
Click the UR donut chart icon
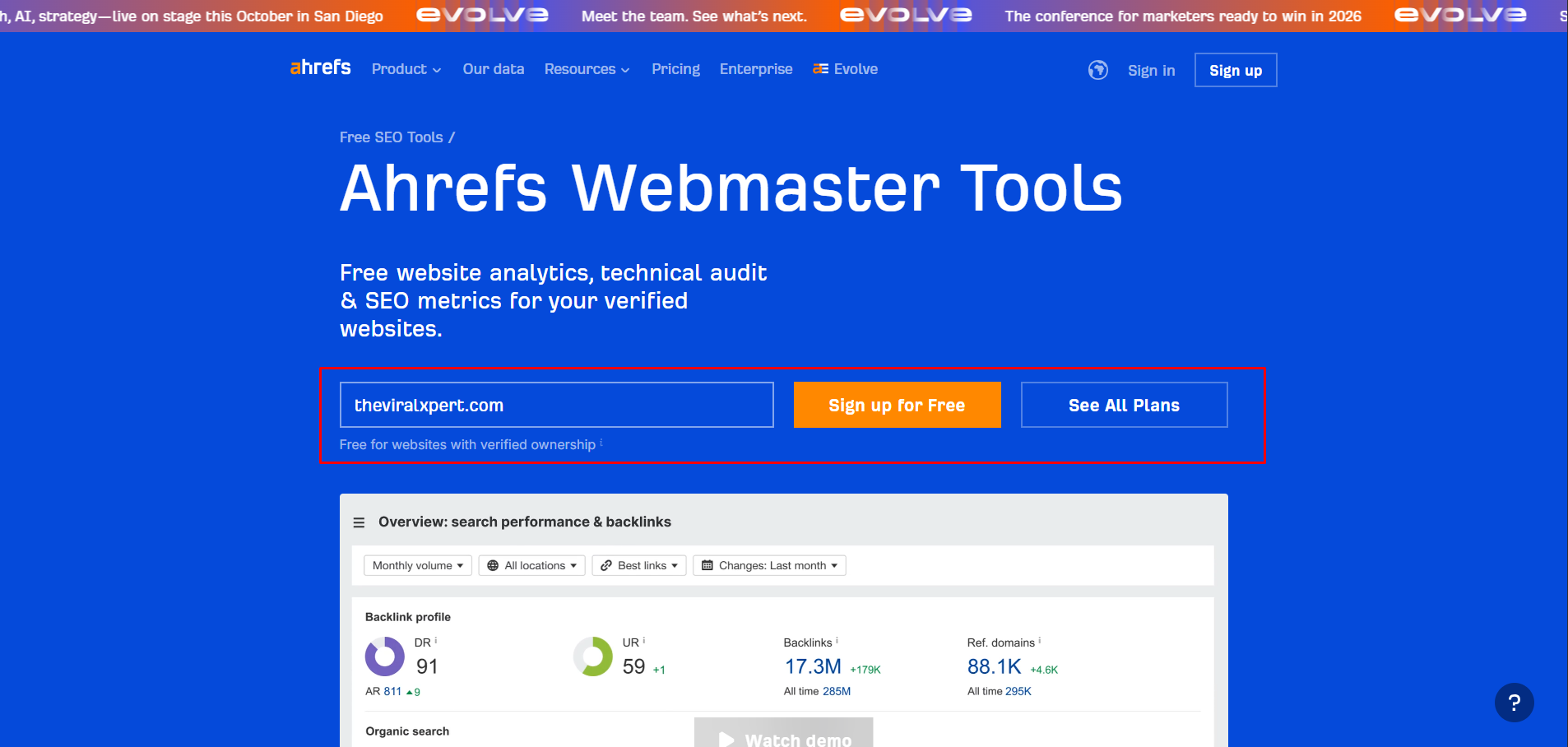[592, 657]
